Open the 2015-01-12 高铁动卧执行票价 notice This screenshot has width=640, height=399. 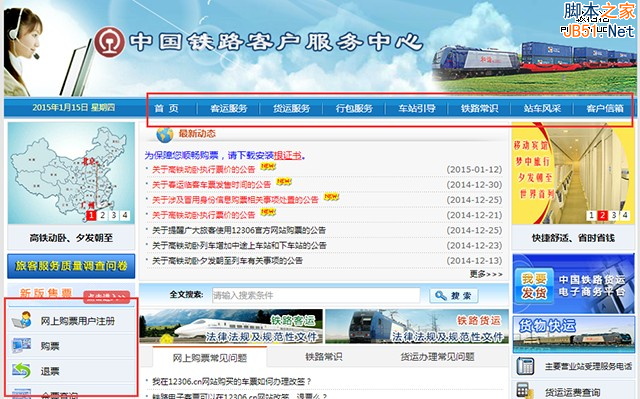(x=203, y=169)
